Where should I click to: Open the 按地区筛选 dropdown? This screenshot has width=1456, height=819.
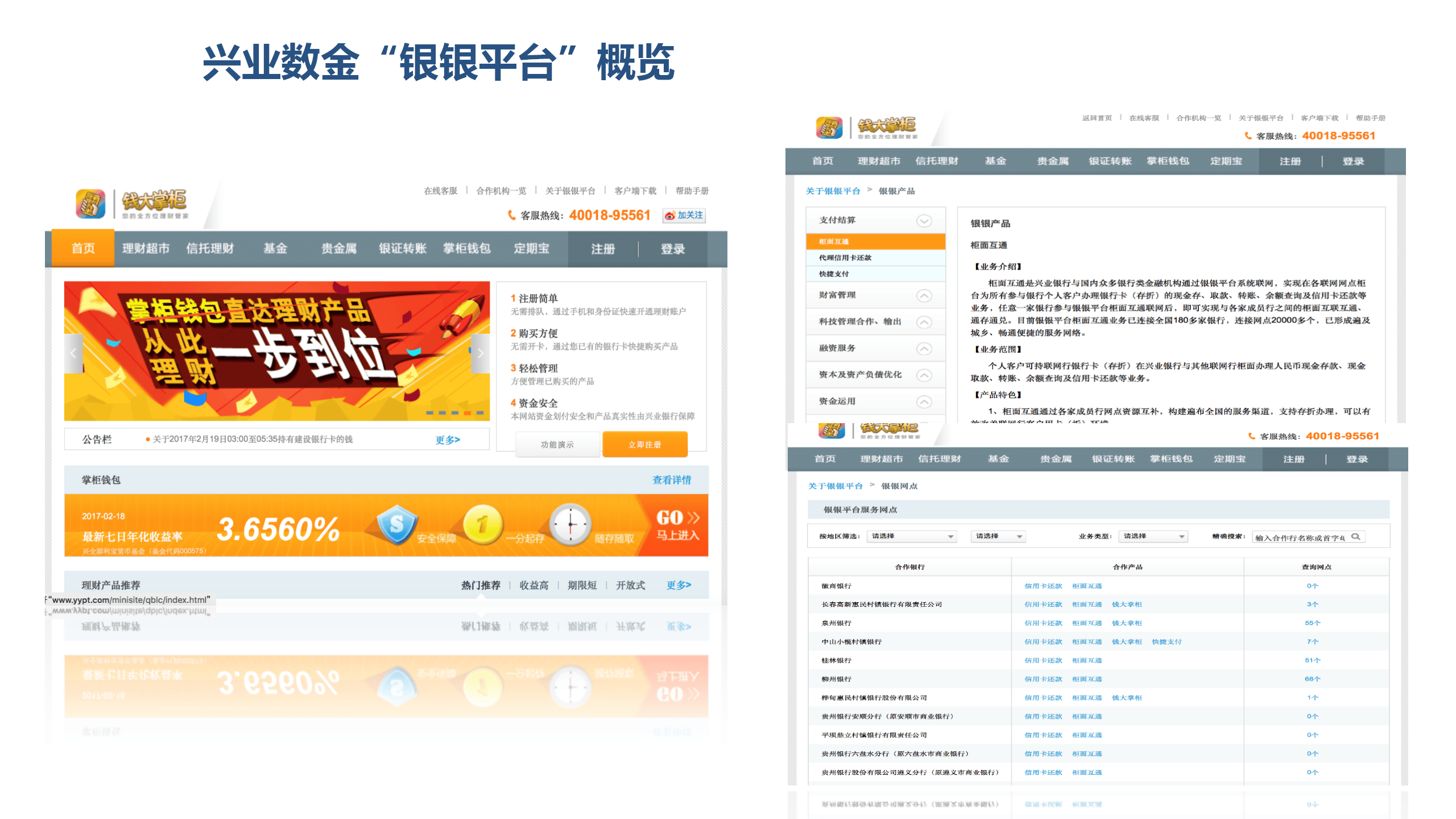912,536
